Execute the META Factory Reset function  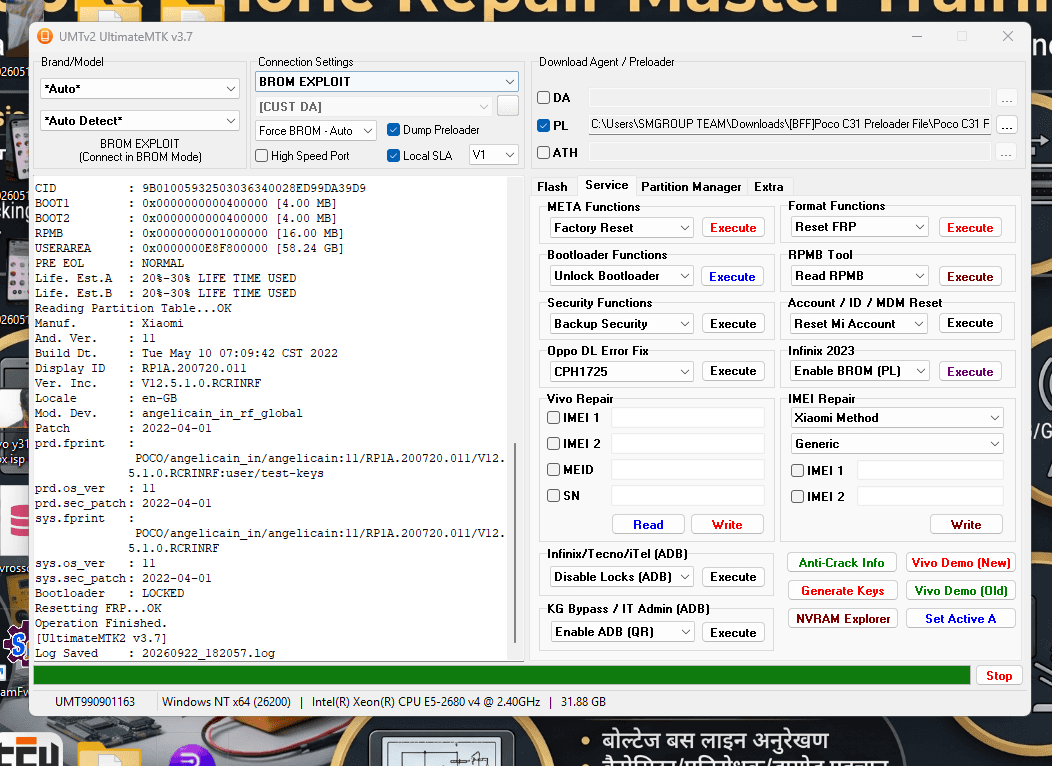[x=733, y=228]
